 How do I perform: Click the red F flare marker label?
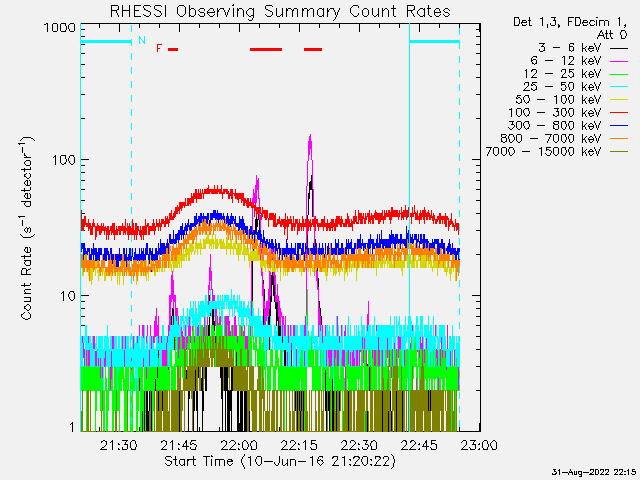pyautogui.click(x=159, y=49)
